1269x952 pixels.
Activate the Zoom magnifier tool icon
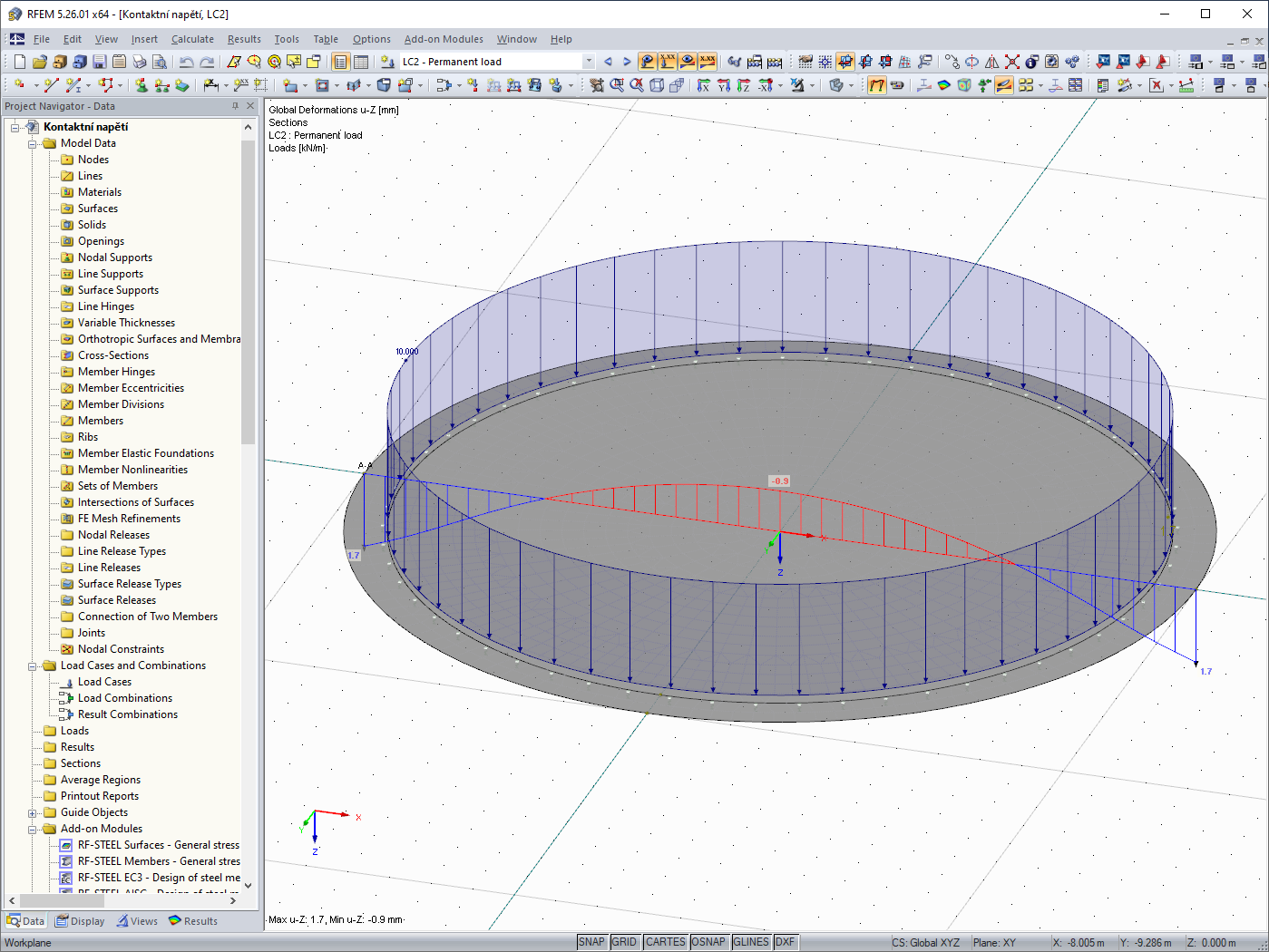617,84
